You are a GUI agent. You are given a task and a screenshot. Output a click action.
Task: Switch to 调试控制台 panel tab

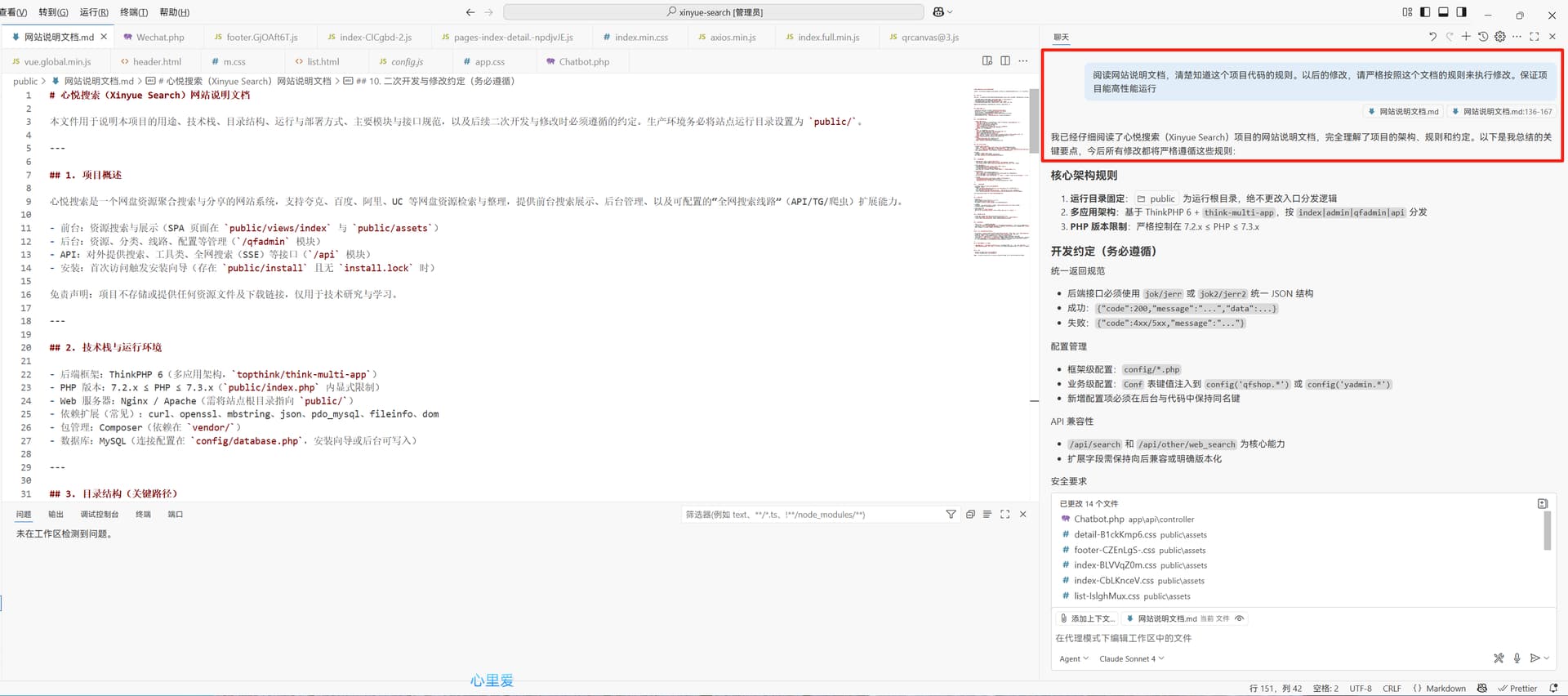(x=100, y=515)
